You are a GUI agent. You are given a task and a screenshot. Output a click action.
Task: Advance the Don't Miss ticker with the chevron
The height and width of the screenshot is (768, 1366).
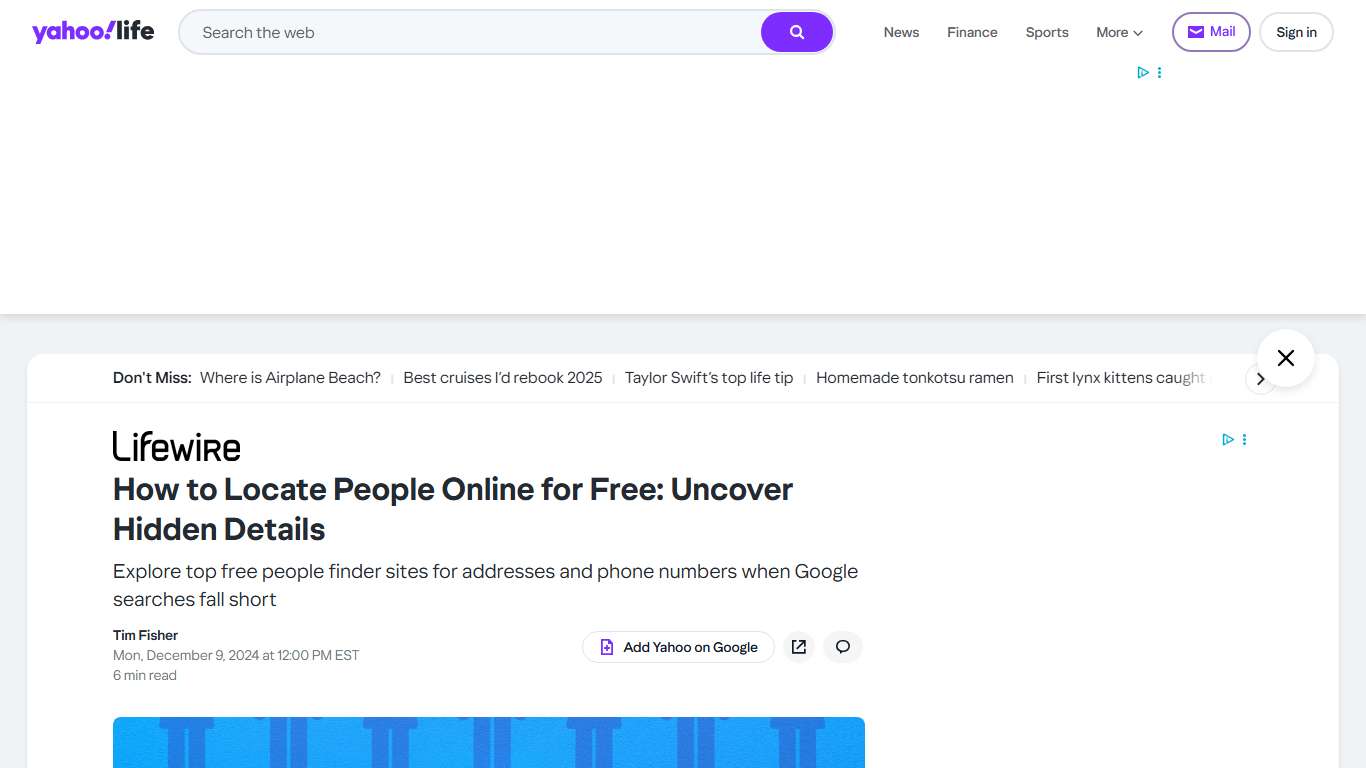pyautogui.click(x=1261, y=379)
